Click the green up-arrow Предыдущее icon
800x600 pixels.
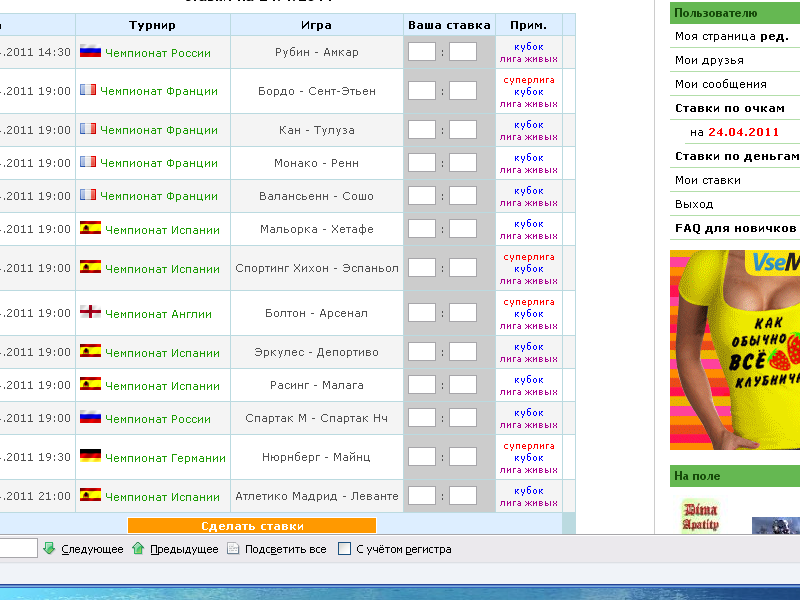[138, 548]
